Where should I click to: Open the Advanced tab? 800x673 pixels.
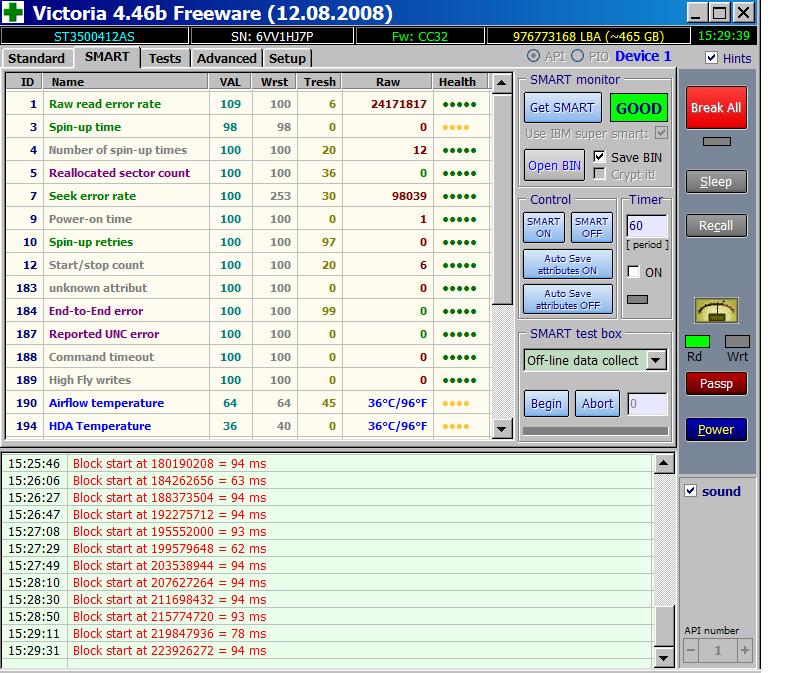tap(226, 58)
